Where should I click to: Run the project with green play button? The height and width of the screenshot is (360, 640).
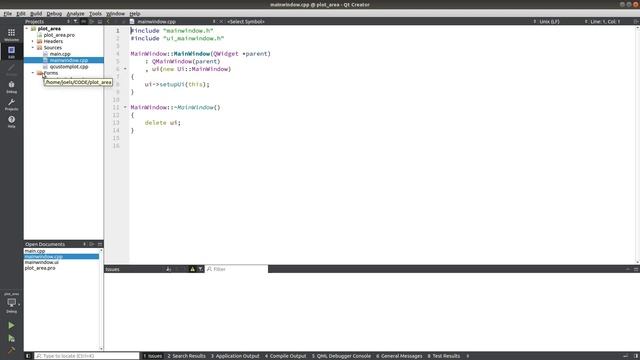point(11,325)
